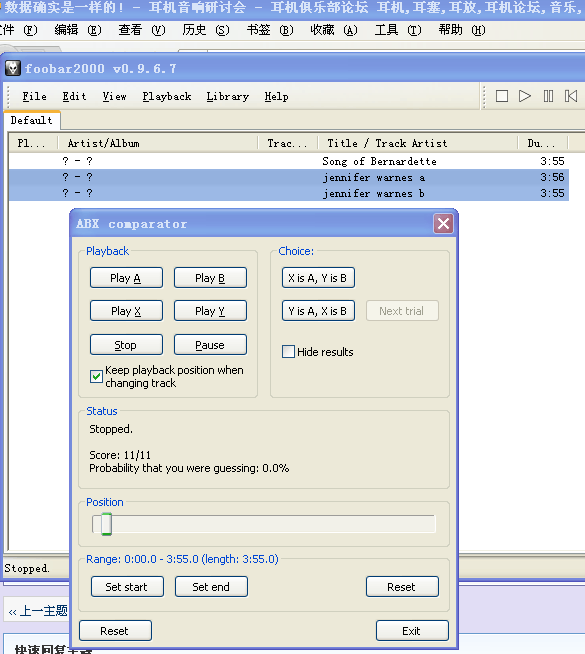Click the Artist/Album column header

click(158, 143)
